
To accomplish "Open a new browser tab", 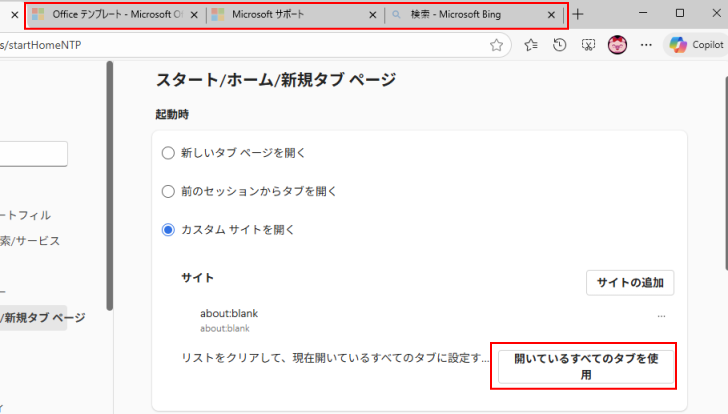I will 578,14.
